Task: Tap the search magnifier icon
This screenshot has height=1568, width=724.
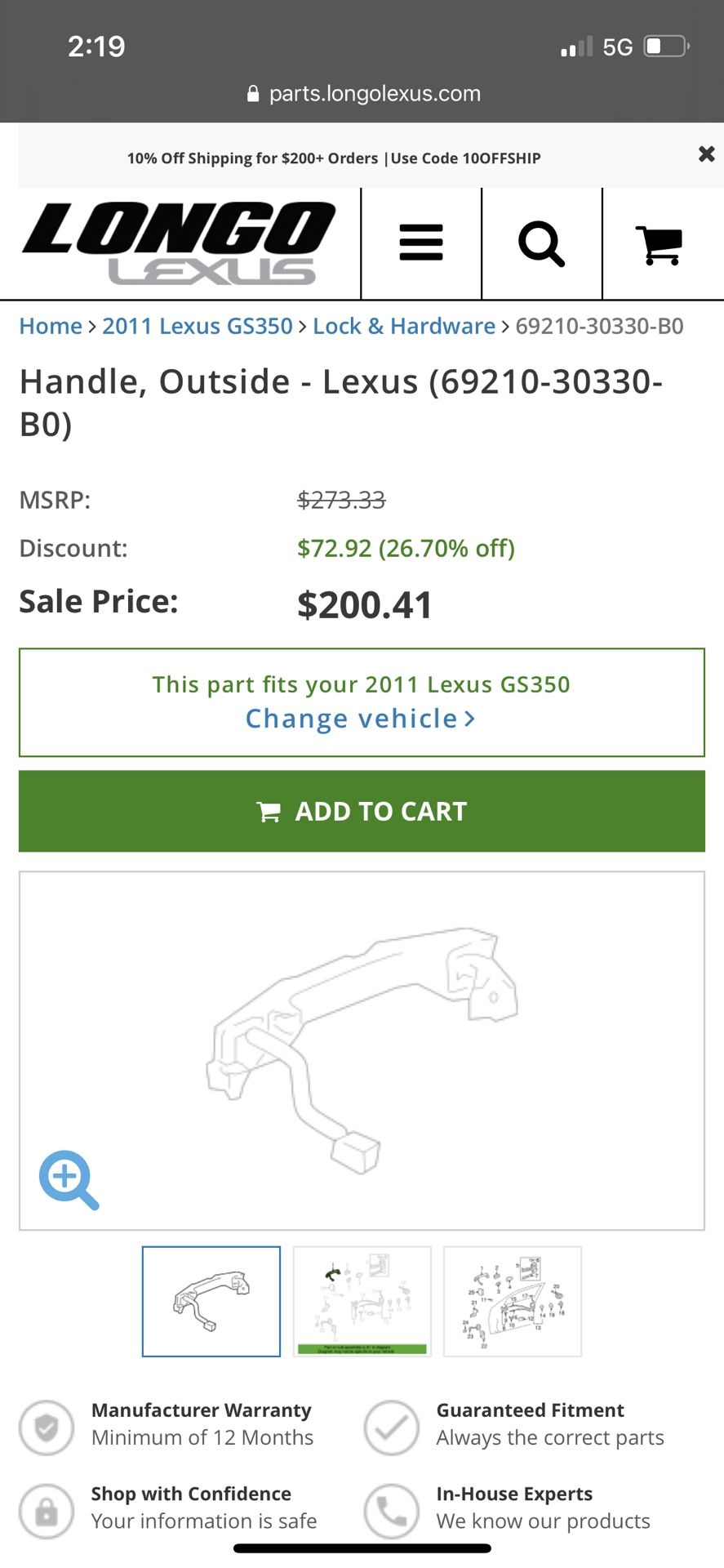Action: pyautogui.click(x=541, y=243)
